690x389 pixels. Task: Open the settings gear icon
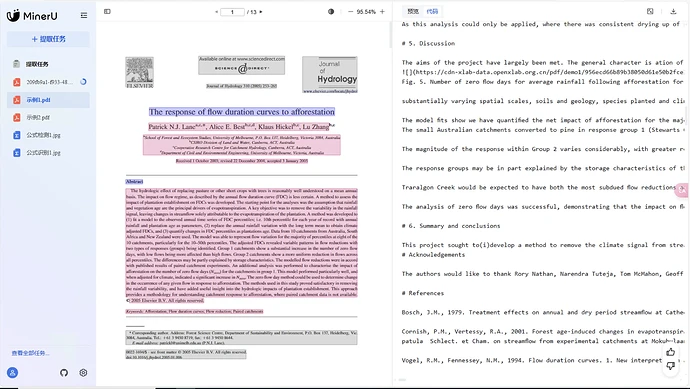click(83, 373)
